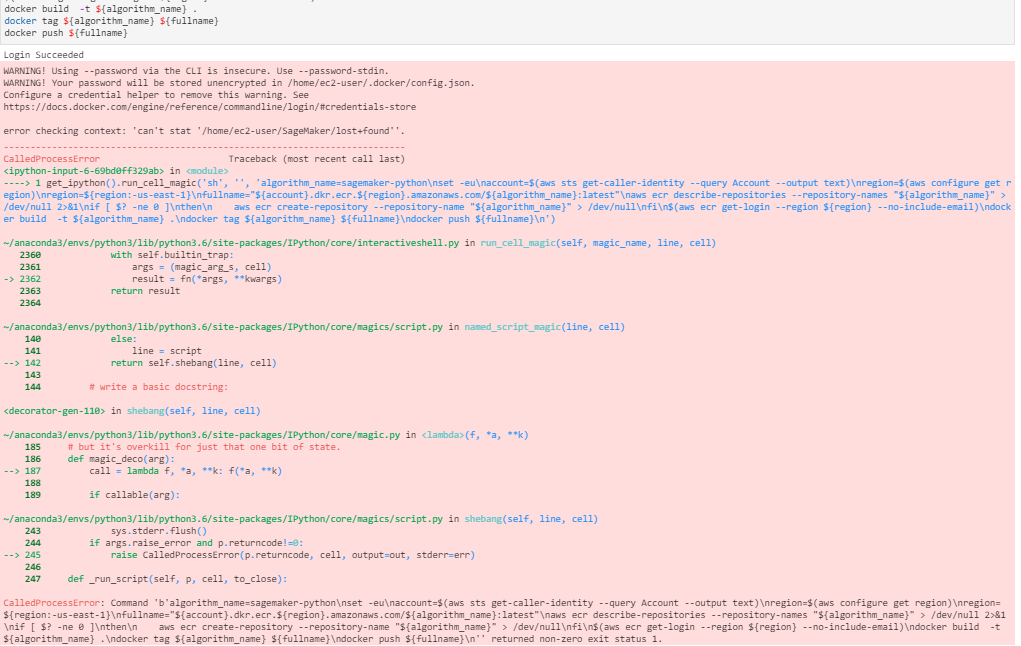
Task: Click line 187 'call = lambda f, *a, **k'
Action: tap(186, 471)
